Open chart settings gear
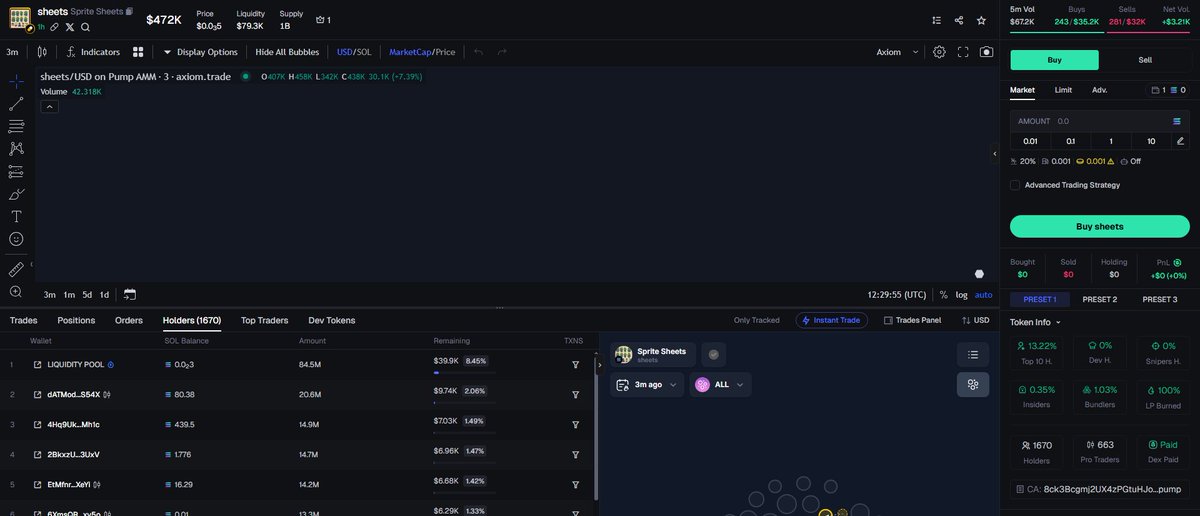The image size is (1200, 516). 939,52
